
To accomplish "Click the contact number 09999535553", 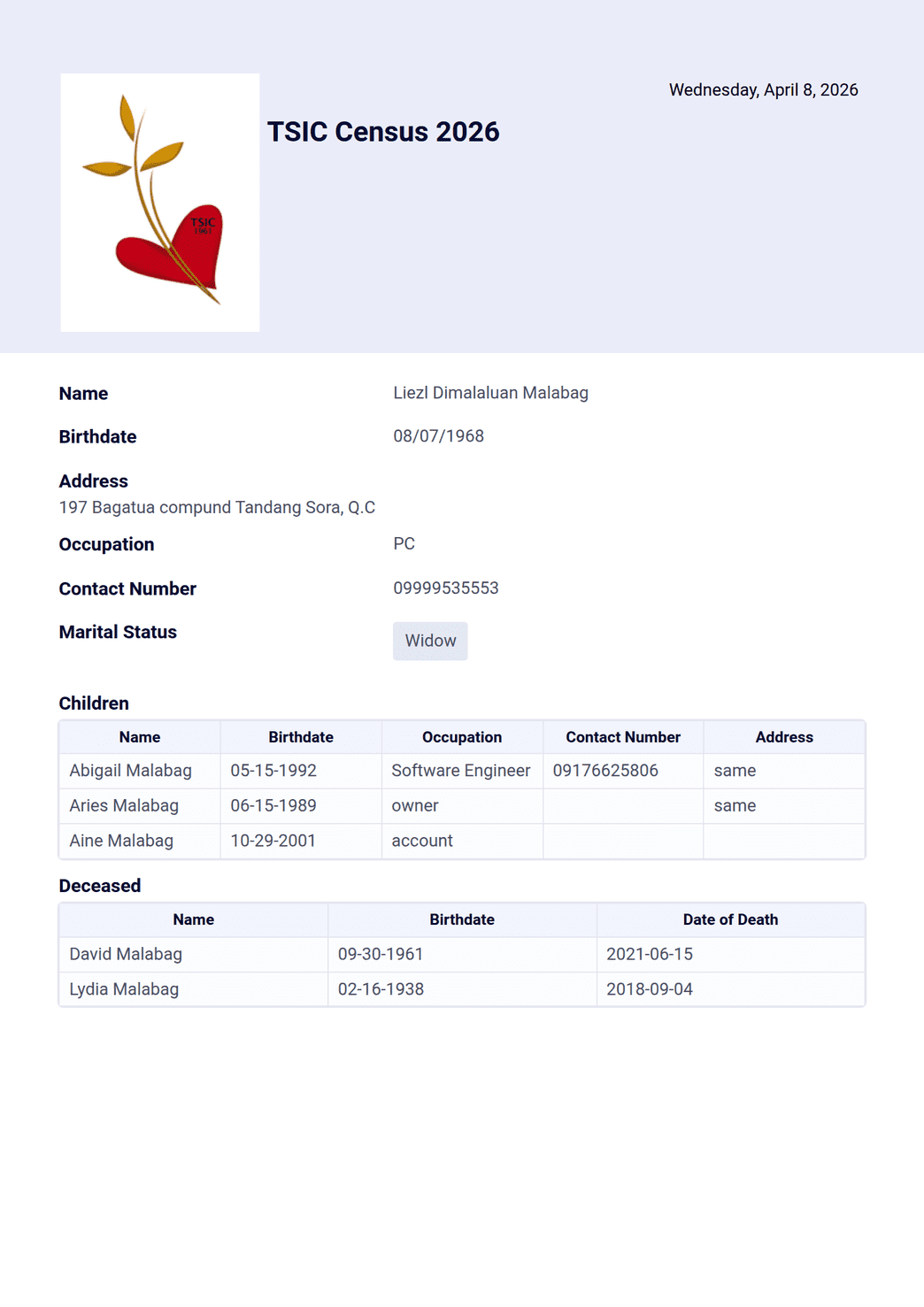I will 445,588.
